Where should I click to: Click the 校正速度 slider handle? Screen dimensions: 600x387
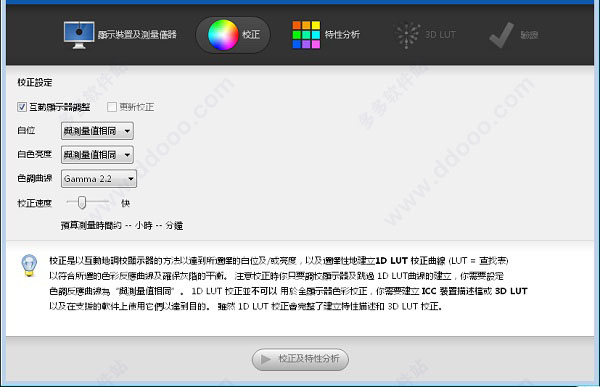coord(82,202)
